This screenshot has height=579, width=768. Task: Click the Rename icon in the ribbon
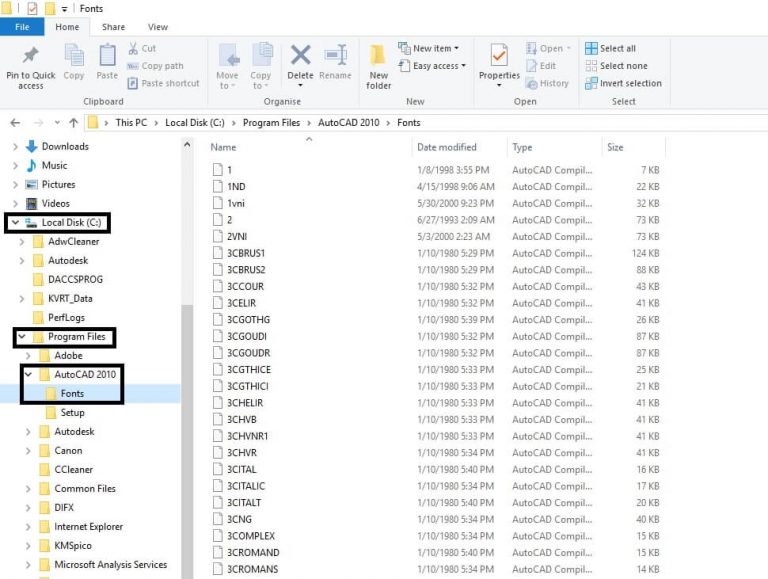[x=335, y=56]
